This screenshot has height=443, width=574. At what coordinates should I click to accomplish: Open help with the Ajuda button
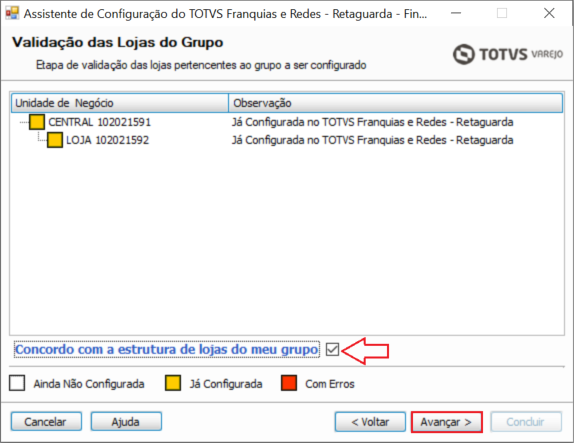[126, 422]
